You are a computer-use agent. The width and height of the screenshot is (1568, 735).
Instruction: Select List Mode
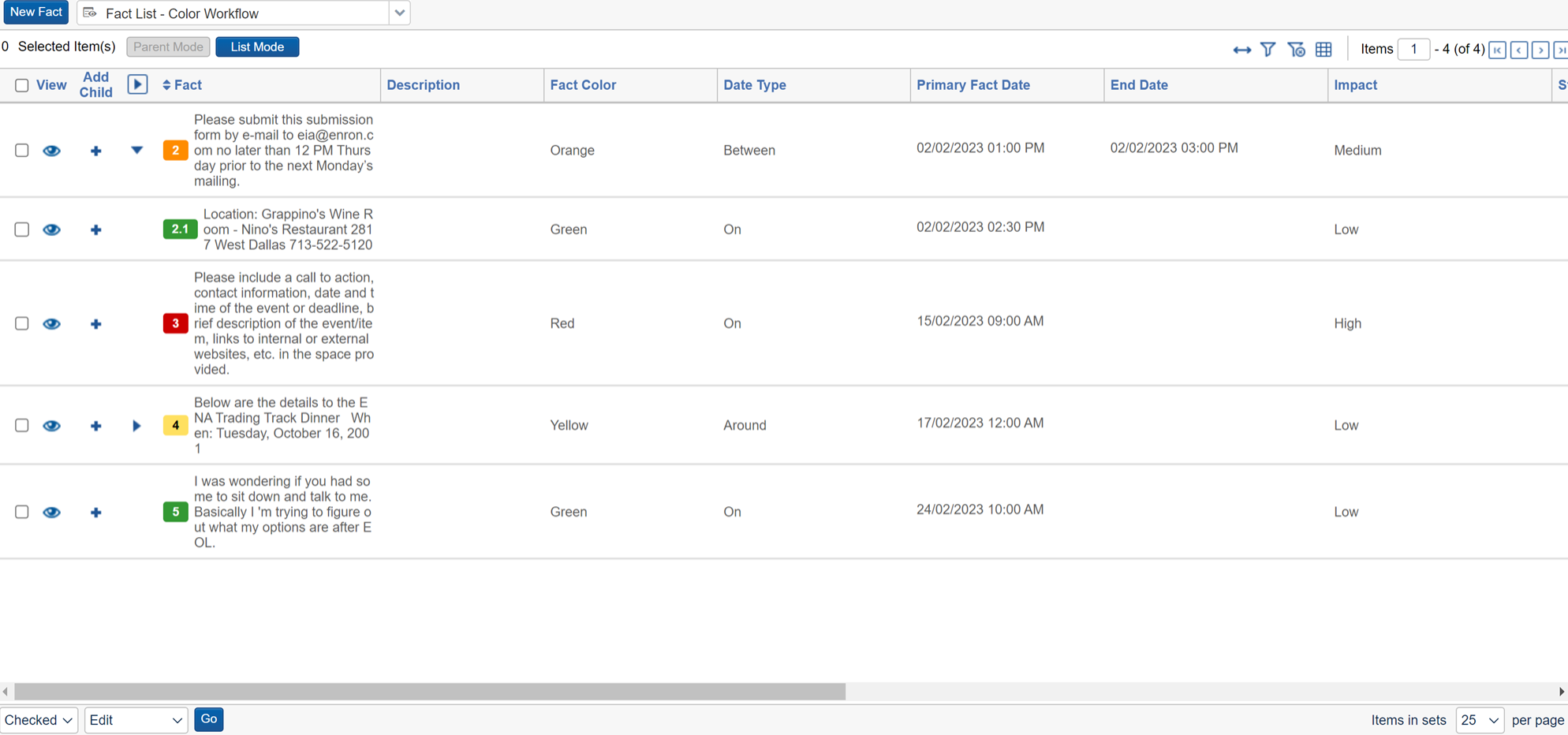pos(256,47)
